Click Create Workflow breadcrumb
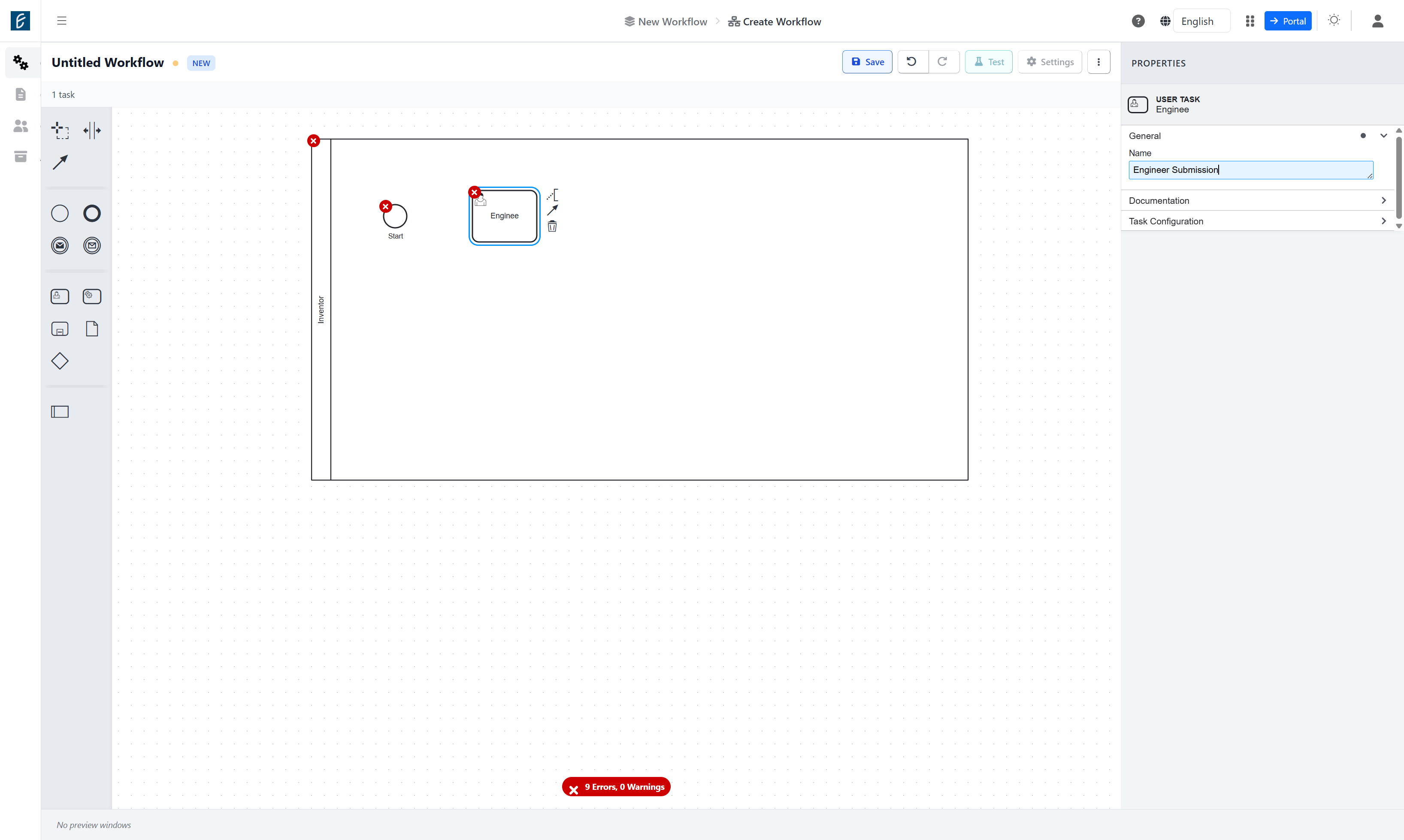This screenshot has height=840, width=1404. [775, 21]
